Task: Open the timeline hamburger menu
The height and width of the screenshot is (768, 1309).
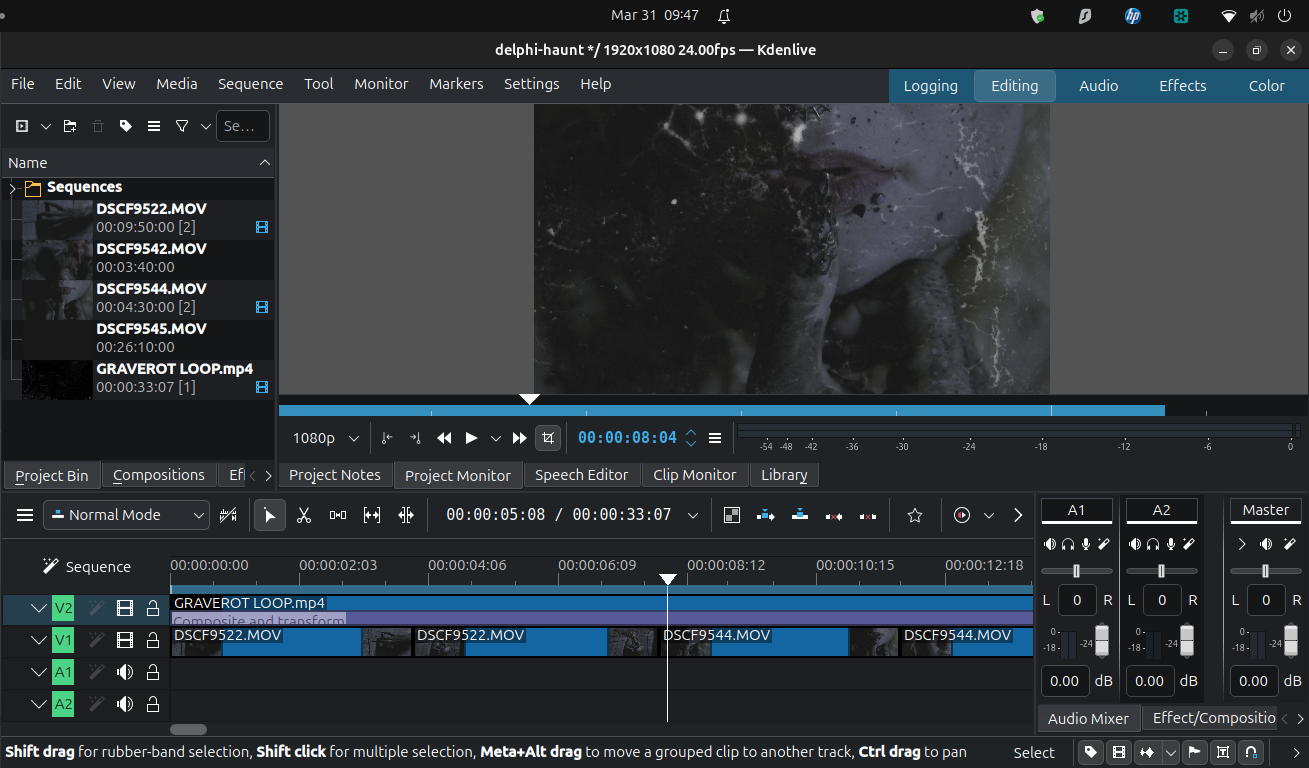Action: [x=25, y=515]
